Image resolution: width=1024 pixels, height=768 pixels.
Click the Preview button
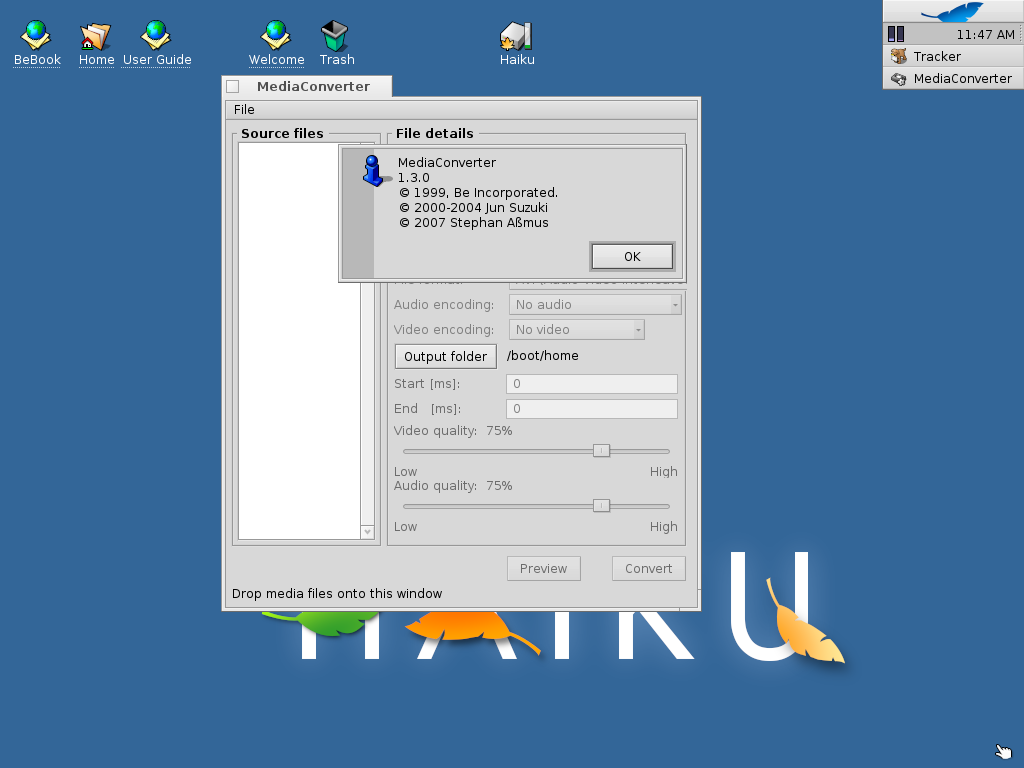pos(543,568)
